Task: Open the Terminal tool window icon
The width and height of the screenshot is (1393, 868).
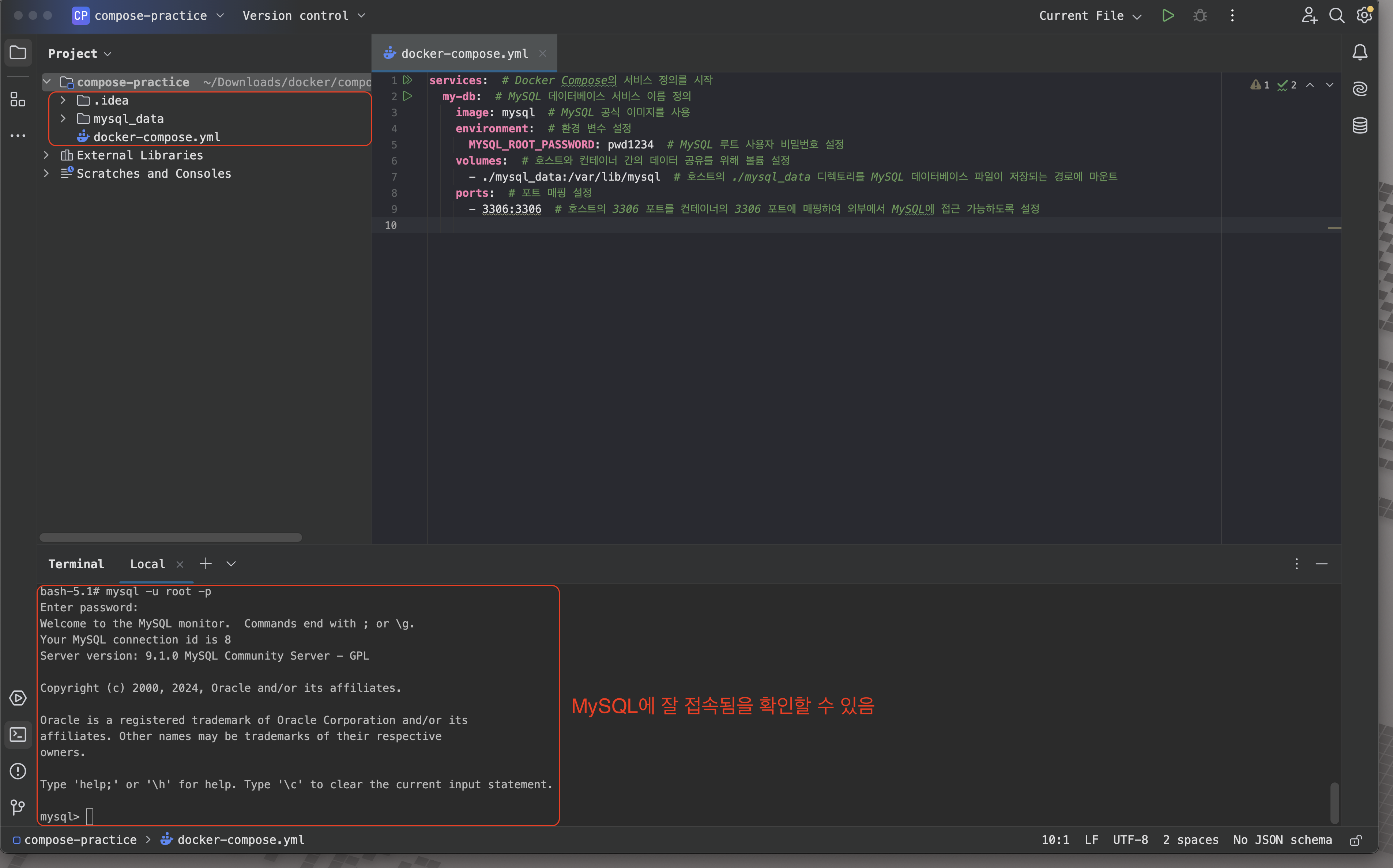Action: 18,734
